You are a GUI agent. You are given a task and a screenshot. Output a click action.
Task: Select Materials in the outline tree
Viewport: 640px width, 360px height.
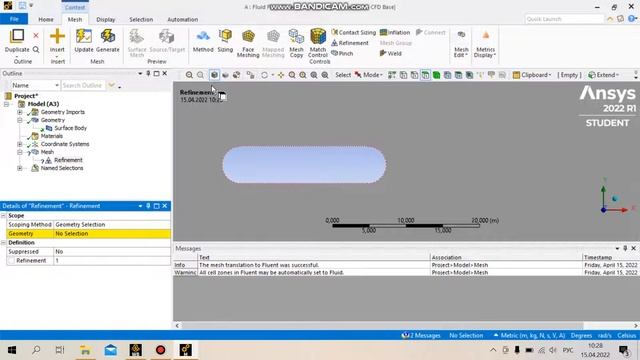tap(51, 136)
